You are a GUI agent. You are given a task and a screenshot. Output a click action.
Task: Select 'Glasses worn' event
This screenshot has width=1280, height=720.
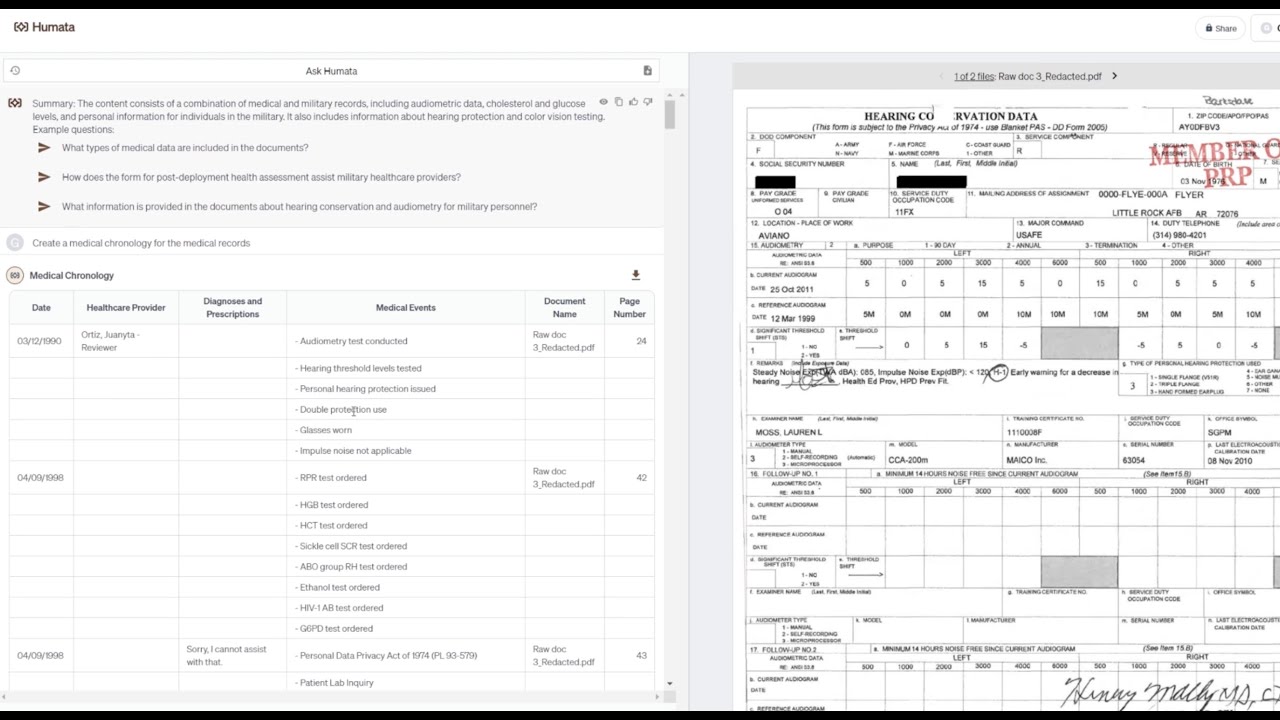[x=323, y=430]
